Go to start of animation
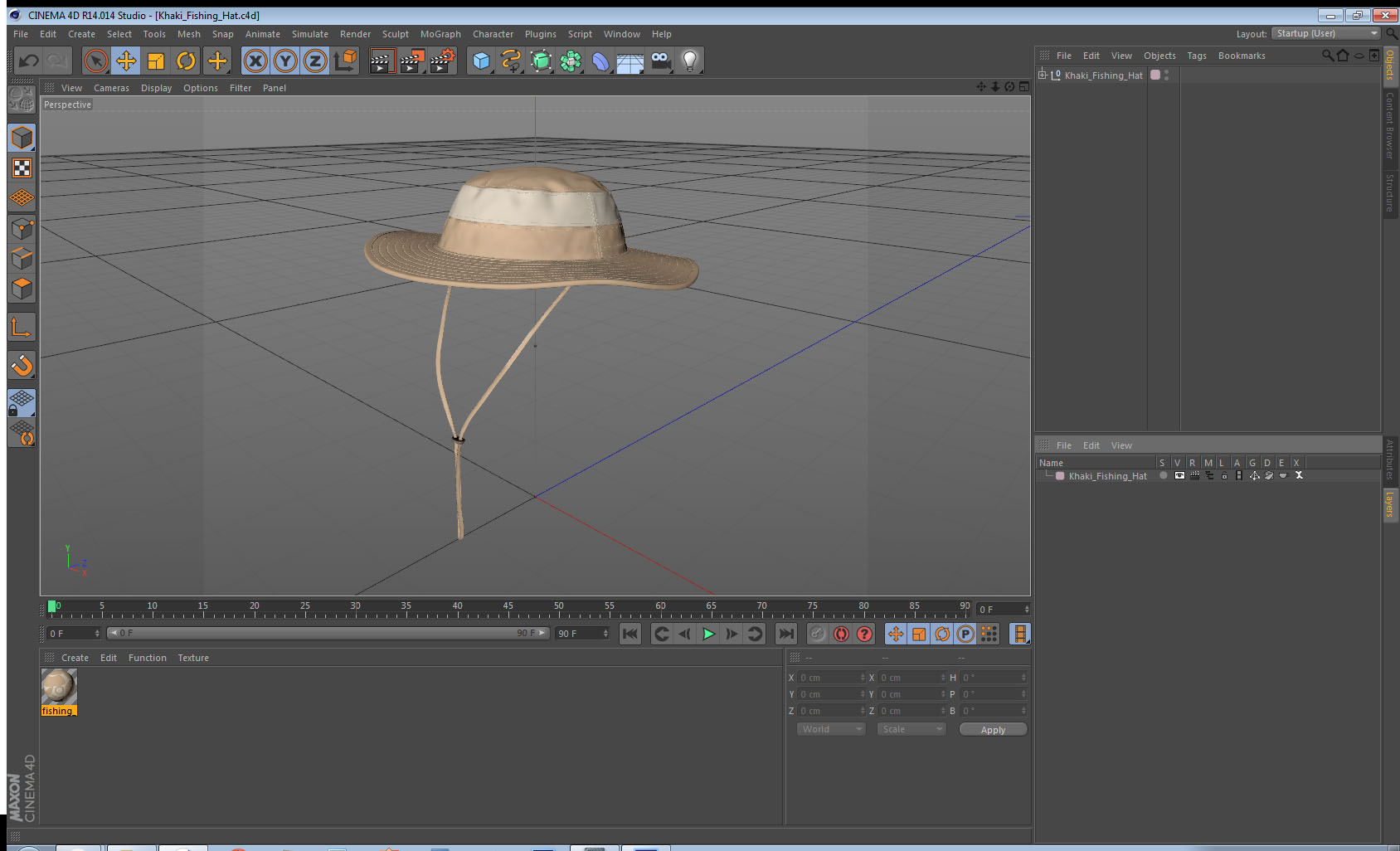 630,634
